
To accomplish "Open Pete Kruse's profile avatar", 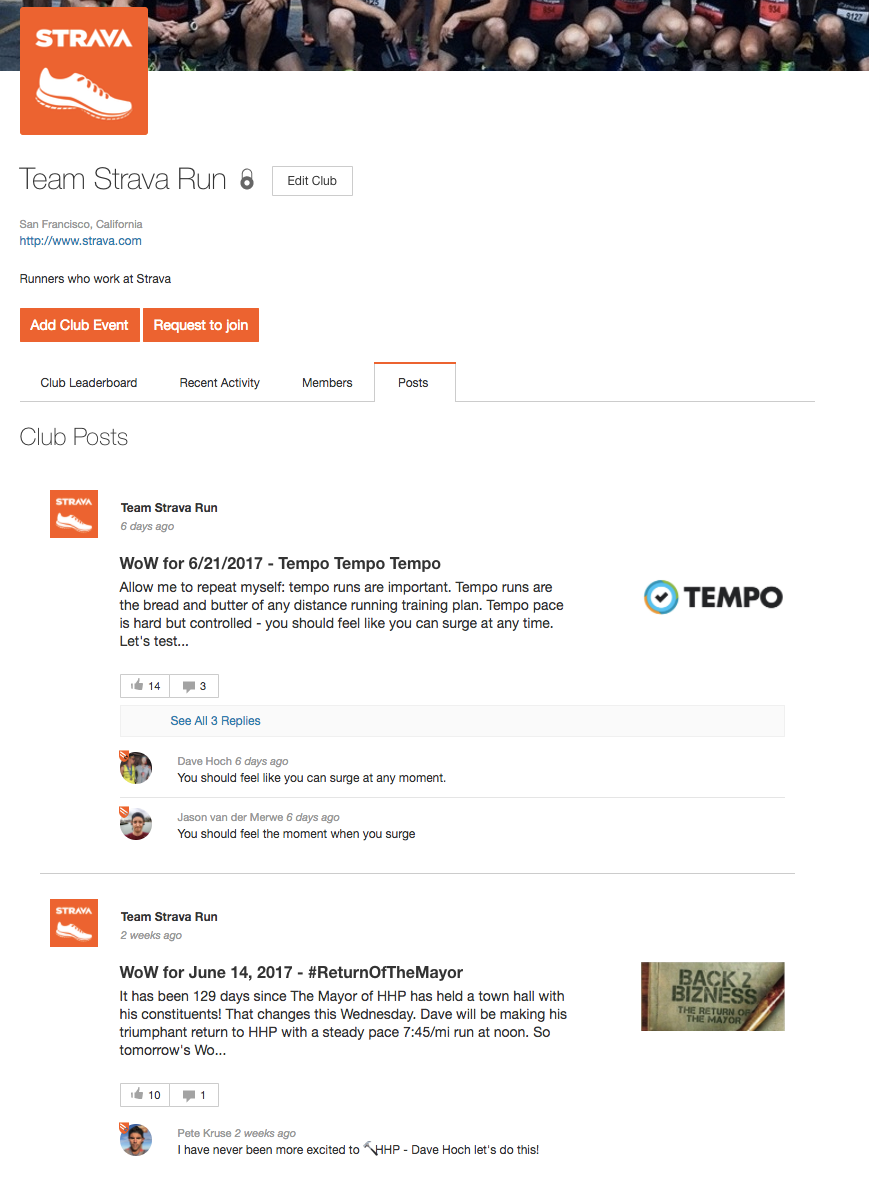I will click(x=135, y=1139).
